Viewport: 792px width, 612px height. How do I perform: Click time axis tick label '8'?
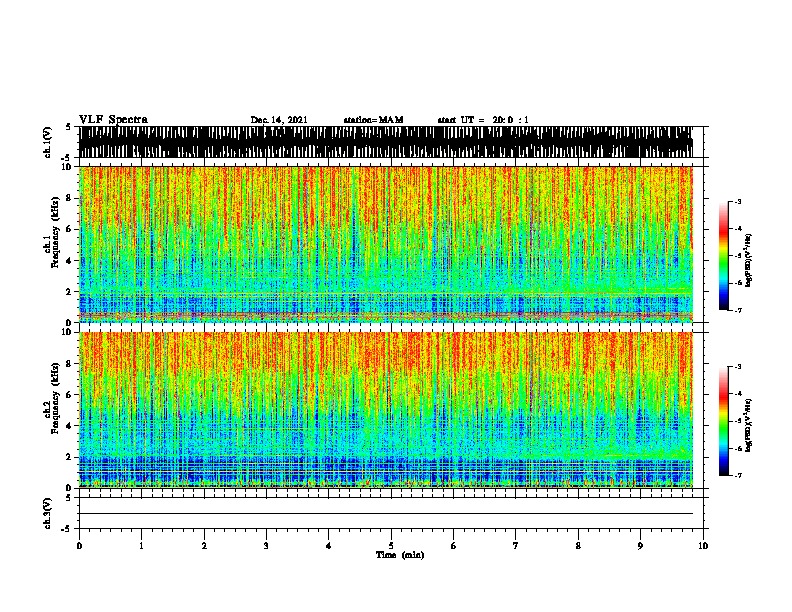coord(578,546)
